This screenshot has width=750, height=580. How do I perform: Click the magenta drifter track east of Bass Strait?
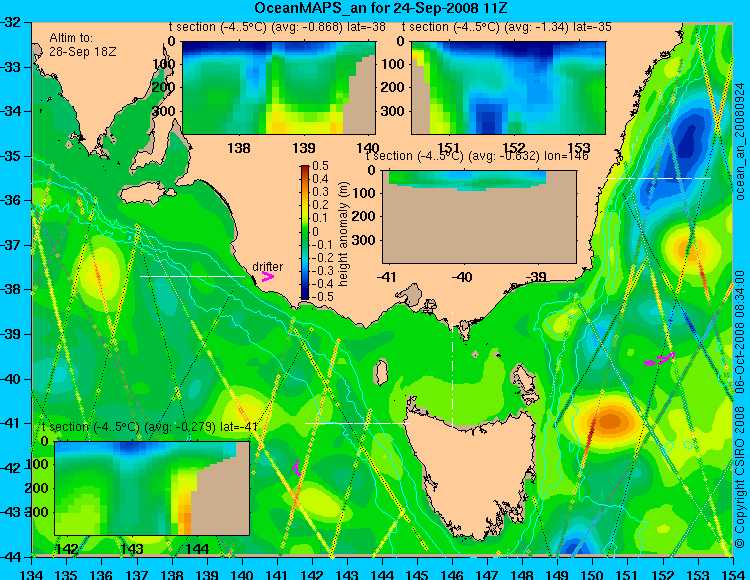(660, 359)
